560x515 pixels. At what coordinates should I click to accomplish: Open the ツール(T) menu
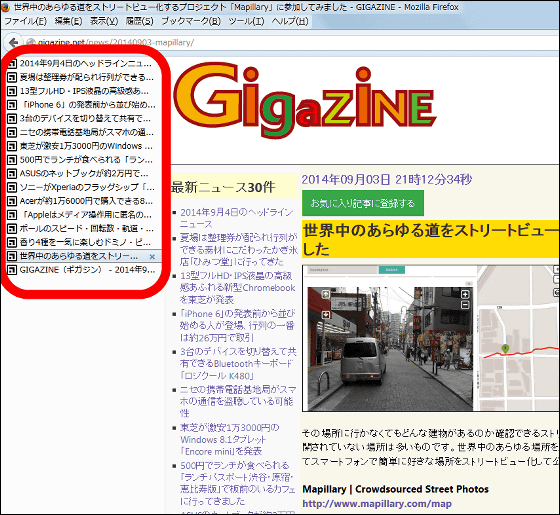tap(246, 21)
